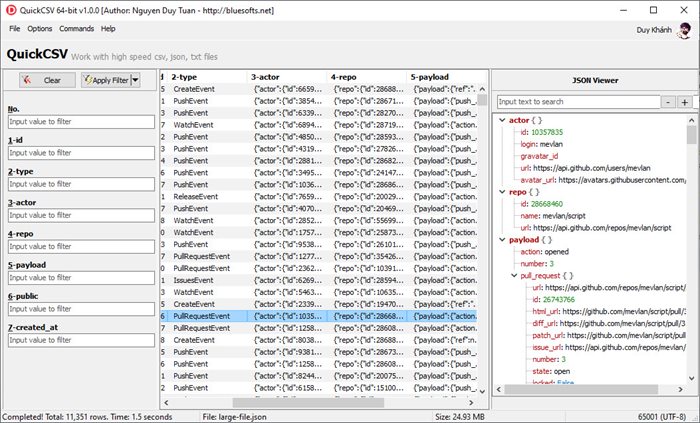The height and width of the screenshot is (423, 700).
Task: Select the issue_url tree entry
Action: (x=608, y=347)
